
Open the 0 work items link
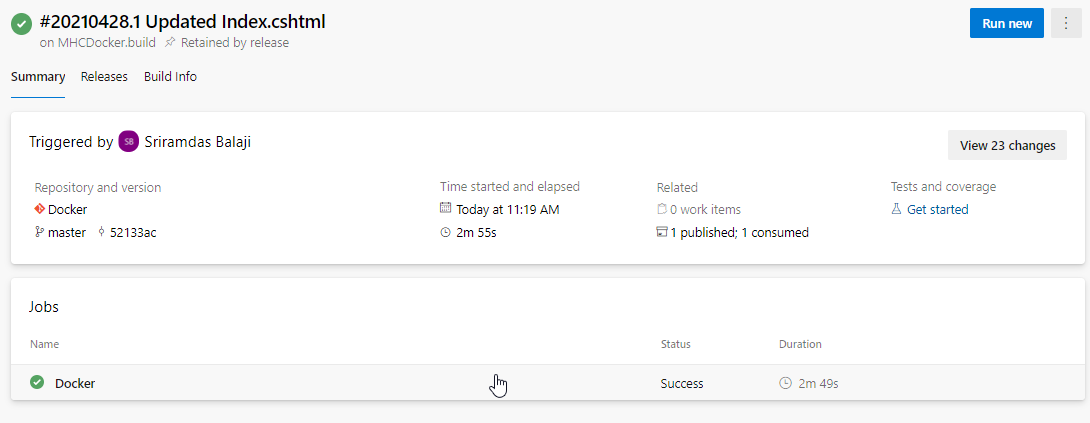(x=706, y=209)
